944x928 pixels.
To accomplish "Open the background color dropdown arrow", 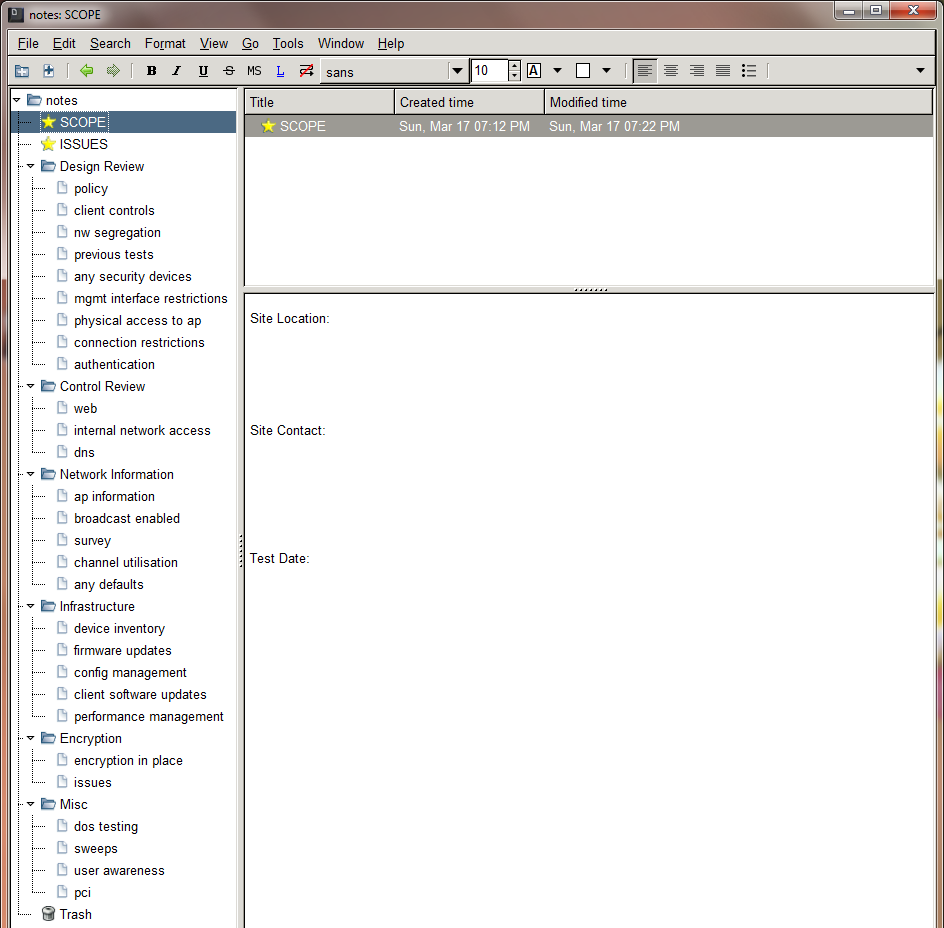I will coord(606,71).
